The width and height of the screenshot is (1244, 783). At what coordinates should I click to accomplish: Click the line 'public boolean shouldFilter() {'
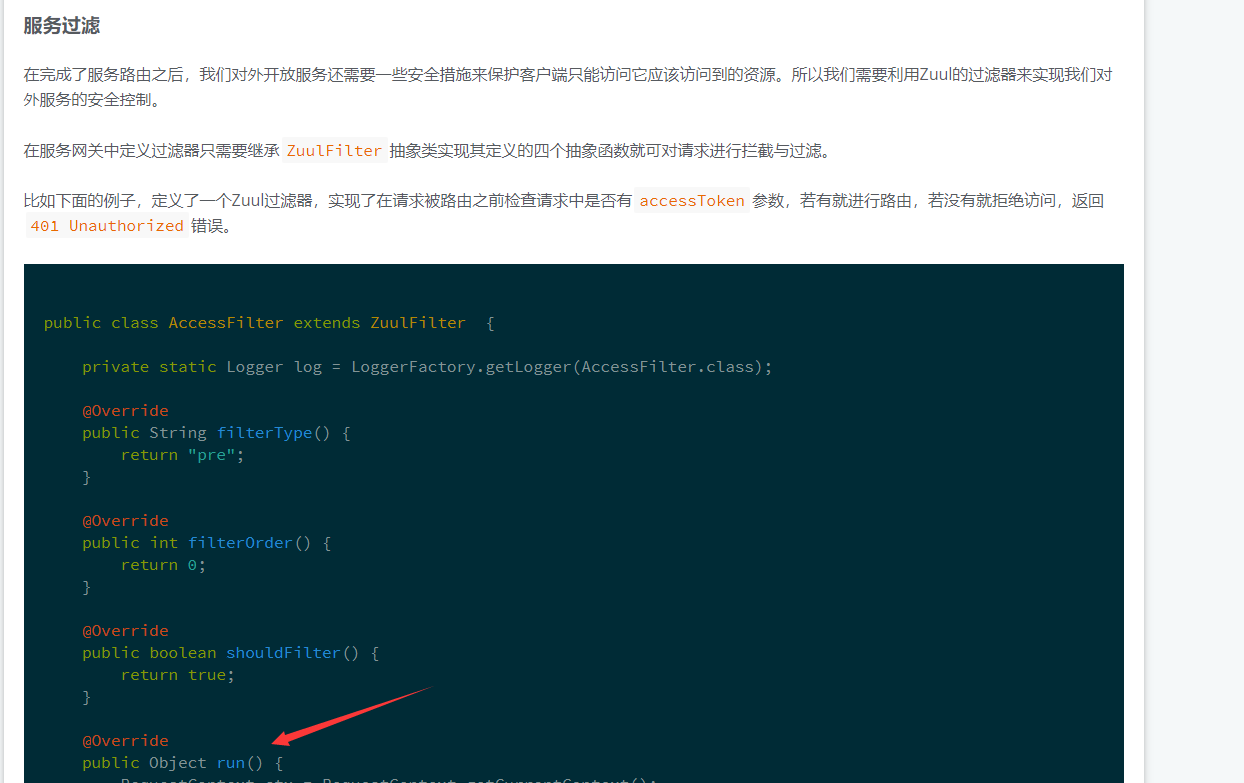pos(231,653)
